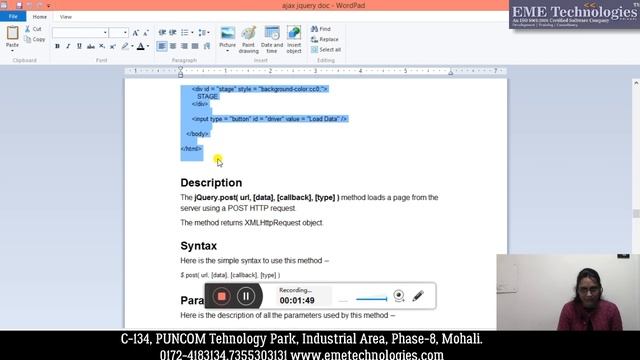The height and width of the screenshot is (360, 640).
Task: Pause the screen recording
Action: [x=246, y=296]
